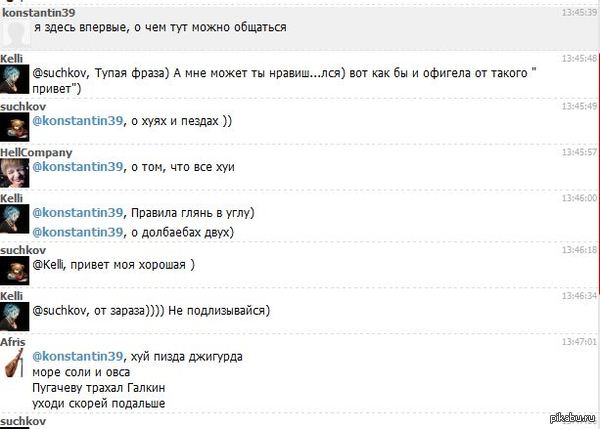The width and height of the screenshot is (600, 429).
Task: Open konstantin39's blank avatar
Action: click(x=15, y=34)
